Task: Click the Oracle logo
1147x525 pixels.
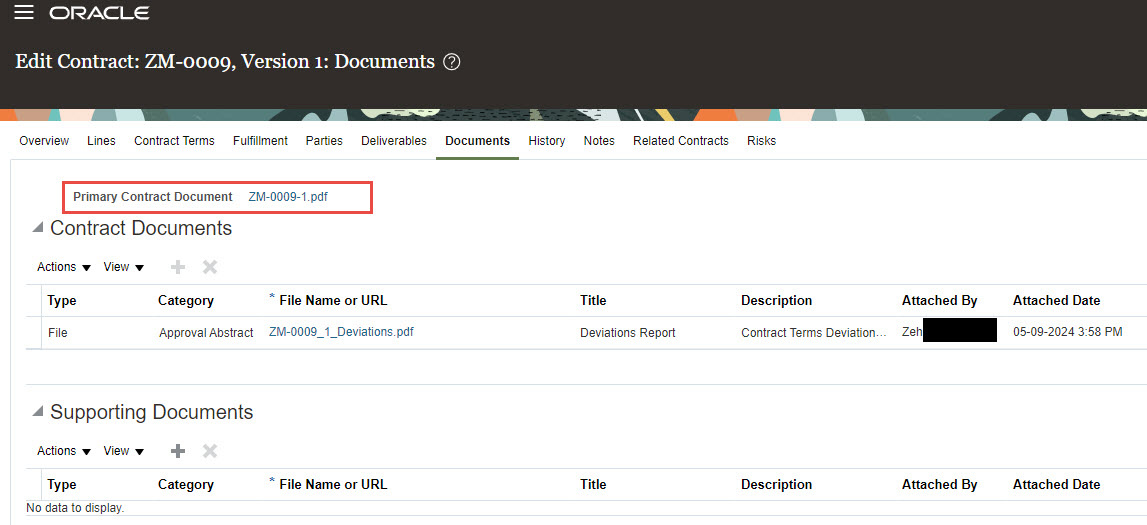Action: [x=99, y=13]
